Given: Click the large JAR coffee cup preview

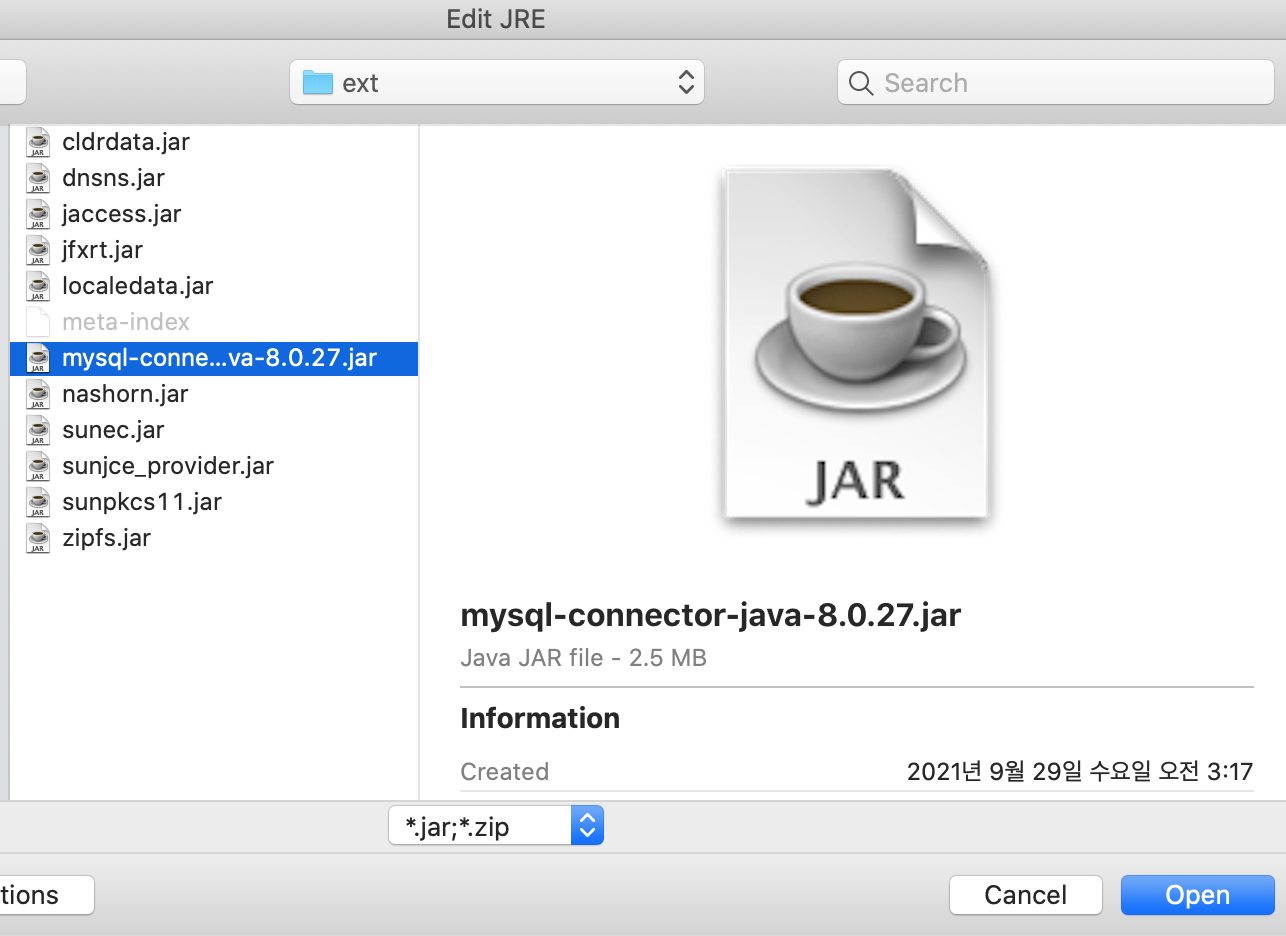Looking at the screenshot, I should click(856, 345).
